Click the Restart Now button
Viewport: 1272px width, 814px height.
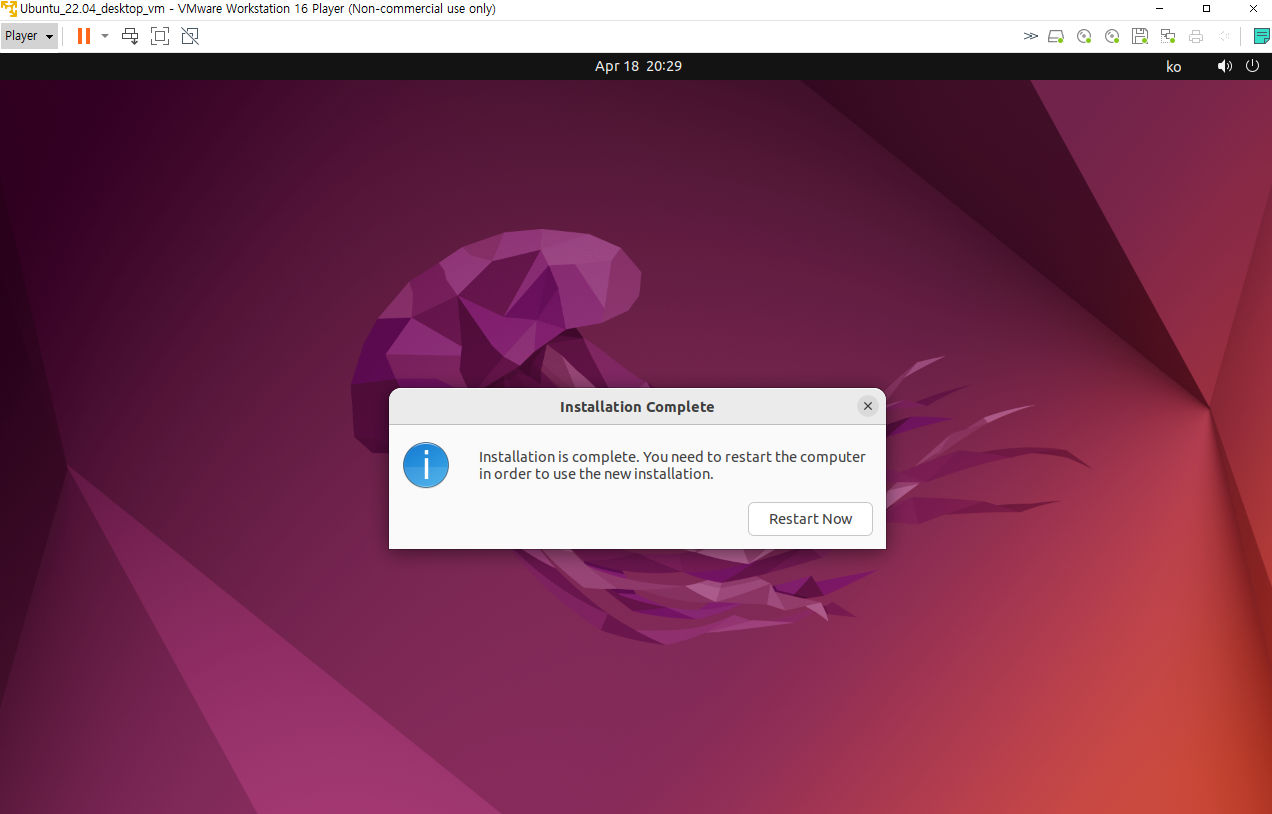(810, 519)
